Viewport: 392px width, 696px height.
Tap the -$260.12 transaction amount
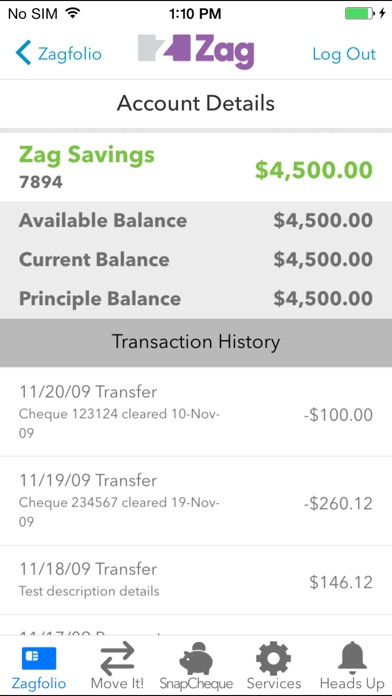pos(338,503)
